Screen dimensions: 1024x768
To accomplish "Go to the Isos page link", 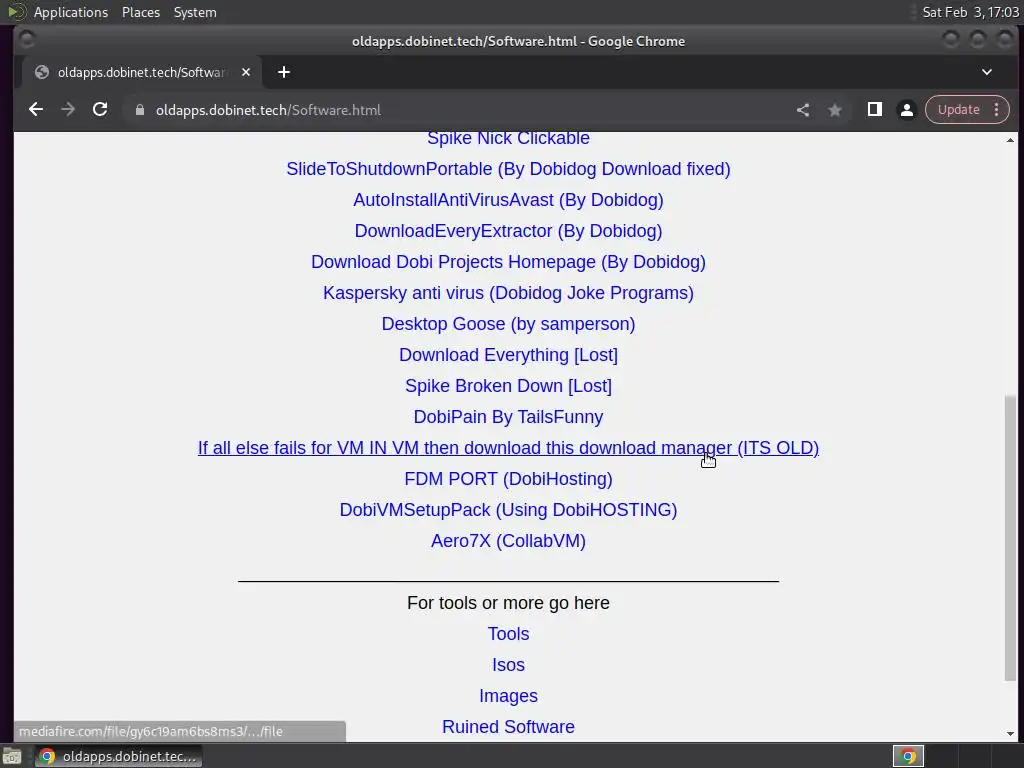I will click(x=508, y=665).
